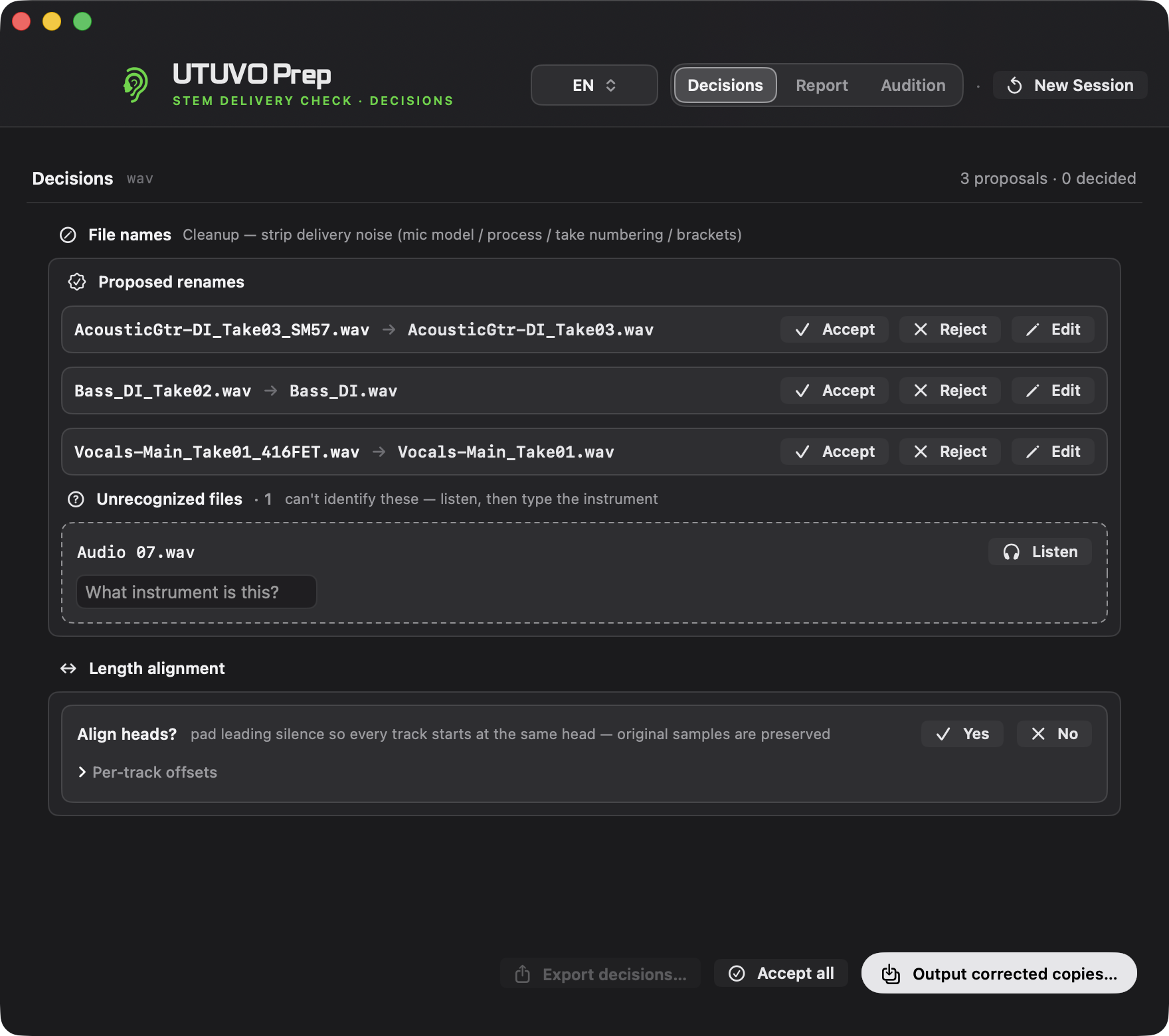This screenshot has height=1036, width=1169.
Task: Reject the Vocals-Main_Take01 rename
Action: pyautogui.click(x=950, y=452)
